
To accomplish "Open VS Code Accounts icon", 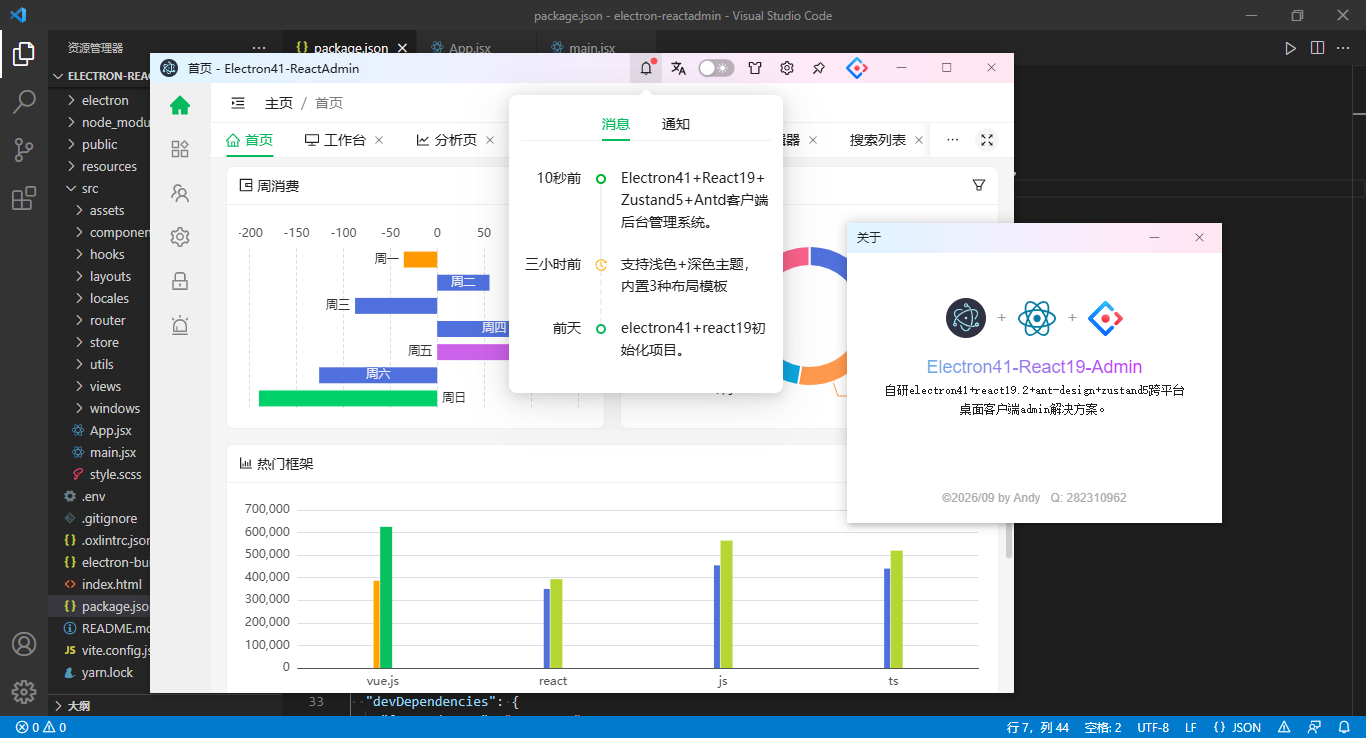I will [24, 644].
